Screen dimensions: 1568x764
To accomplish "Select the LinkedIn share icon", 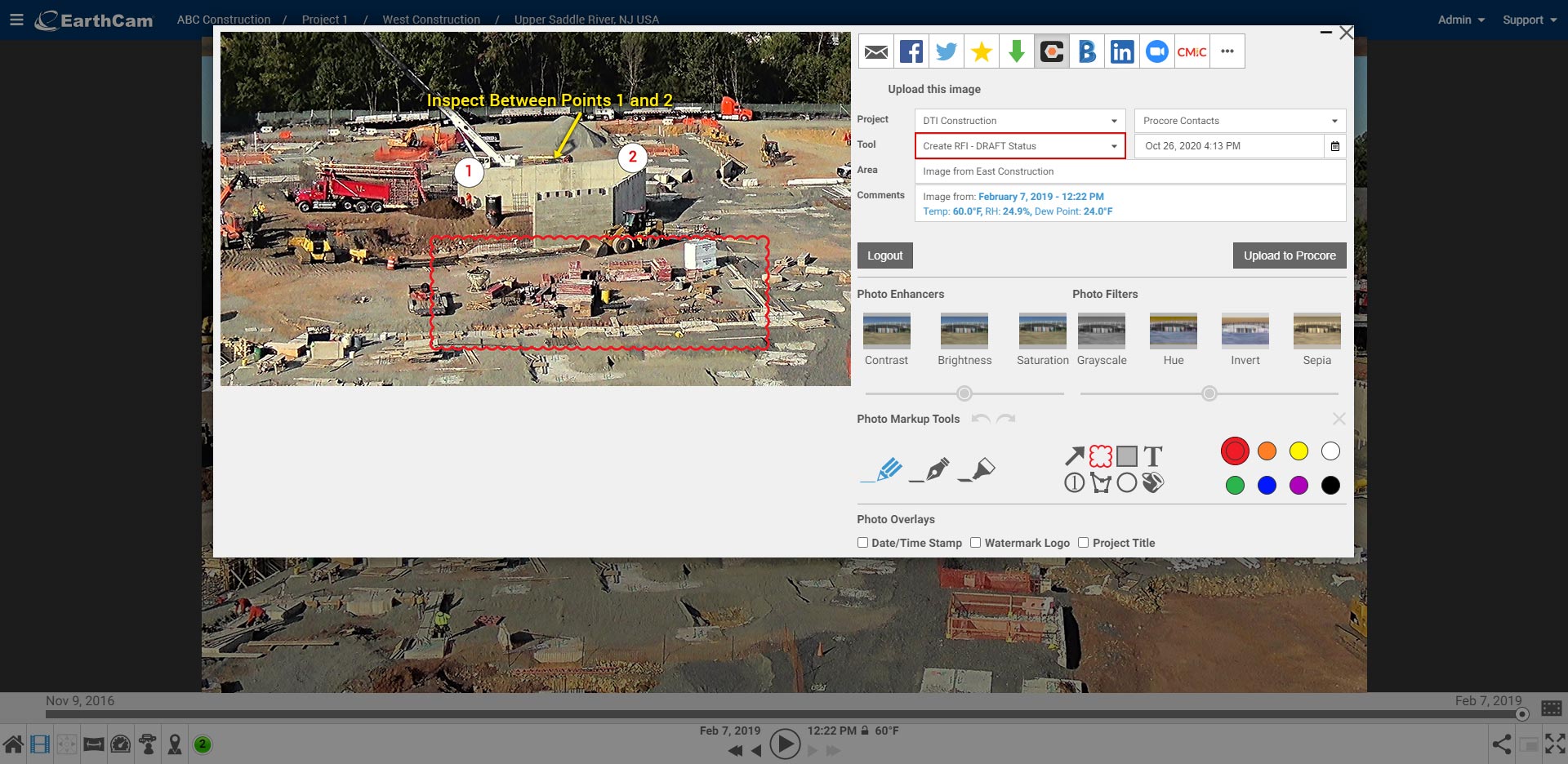I will click(x=1122, y=51).
